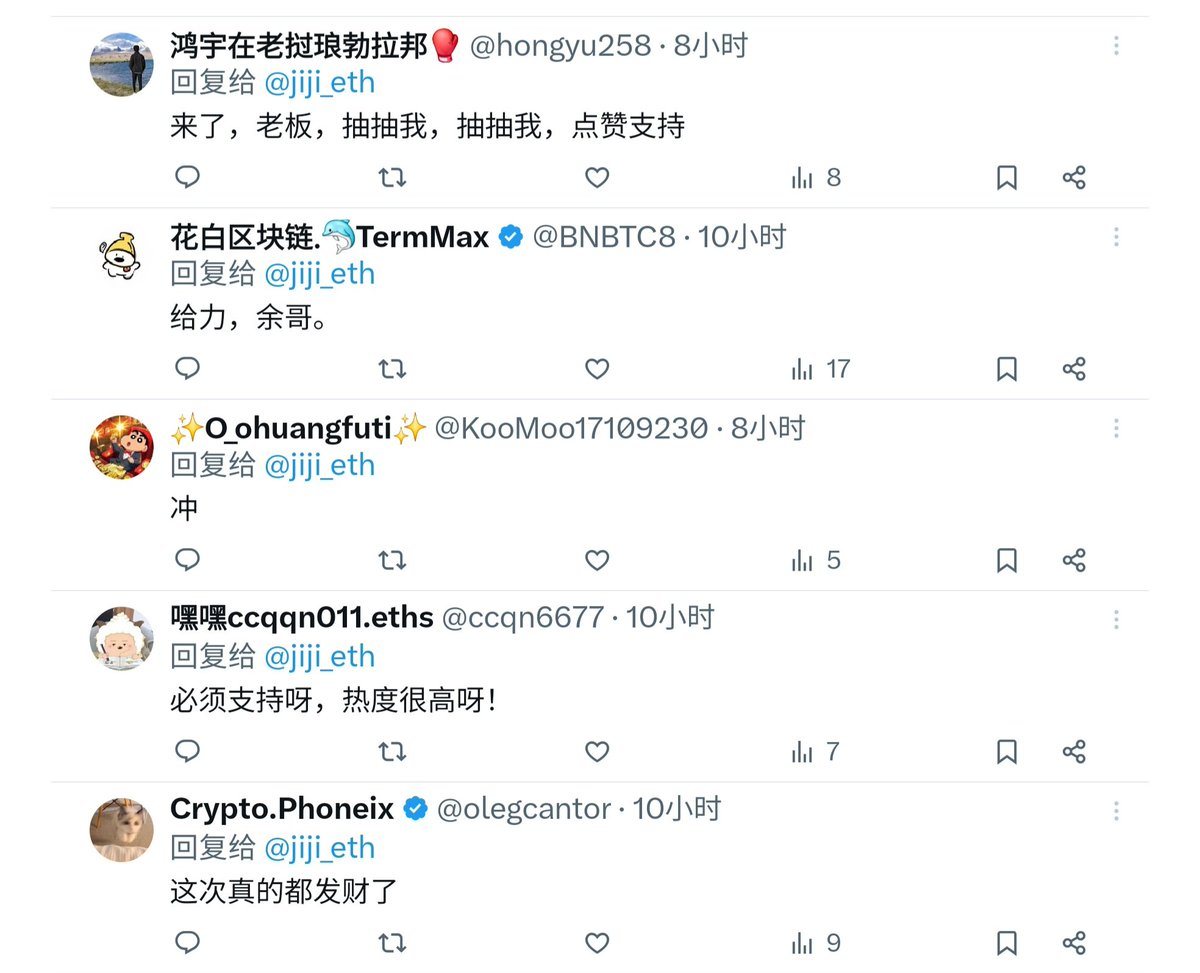The width and height of the screenshot is (1200, 973).
Task: Like ccqn6677's reply
Action: tap(597, 751)
